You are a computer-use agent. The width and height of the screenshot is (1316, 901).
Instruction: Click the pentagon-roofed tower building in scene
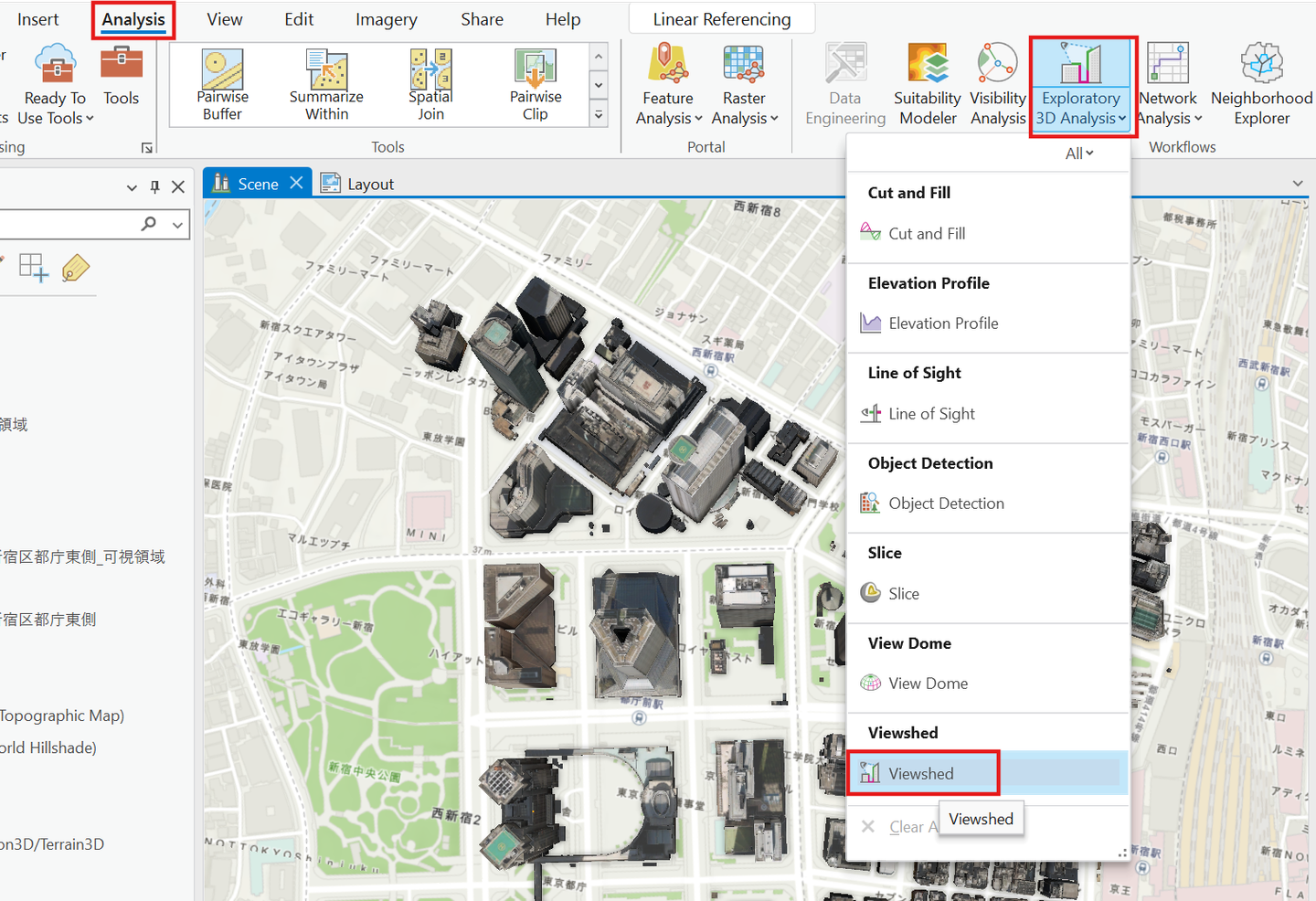(x=636, y=634)
